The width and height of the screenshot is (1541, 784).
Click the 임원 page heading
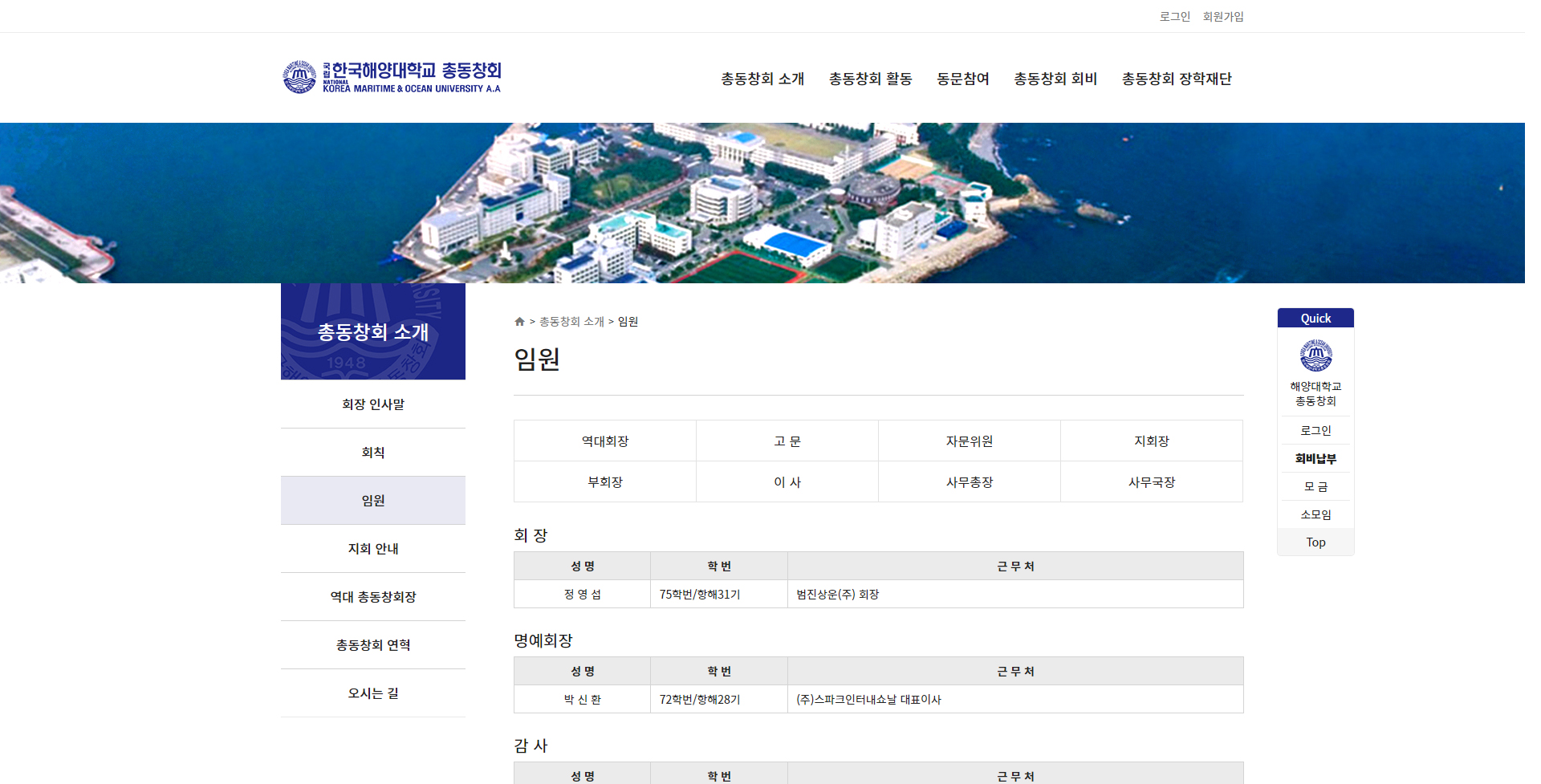click(x=537, y=359)
